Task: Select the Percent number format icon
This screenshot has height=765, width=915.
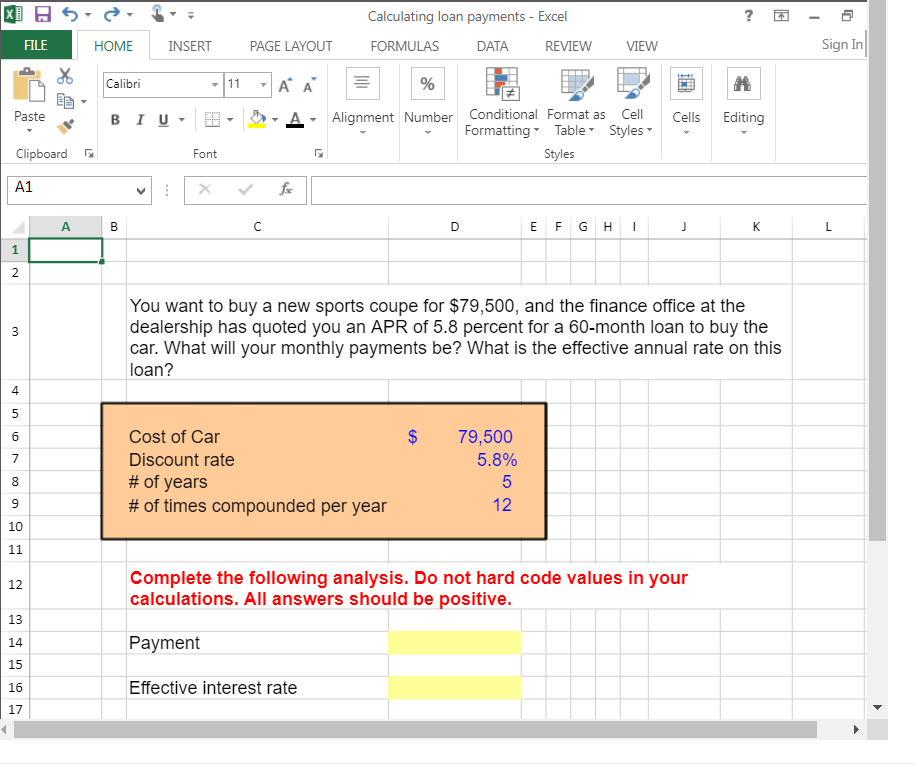Action: [428, 84]
